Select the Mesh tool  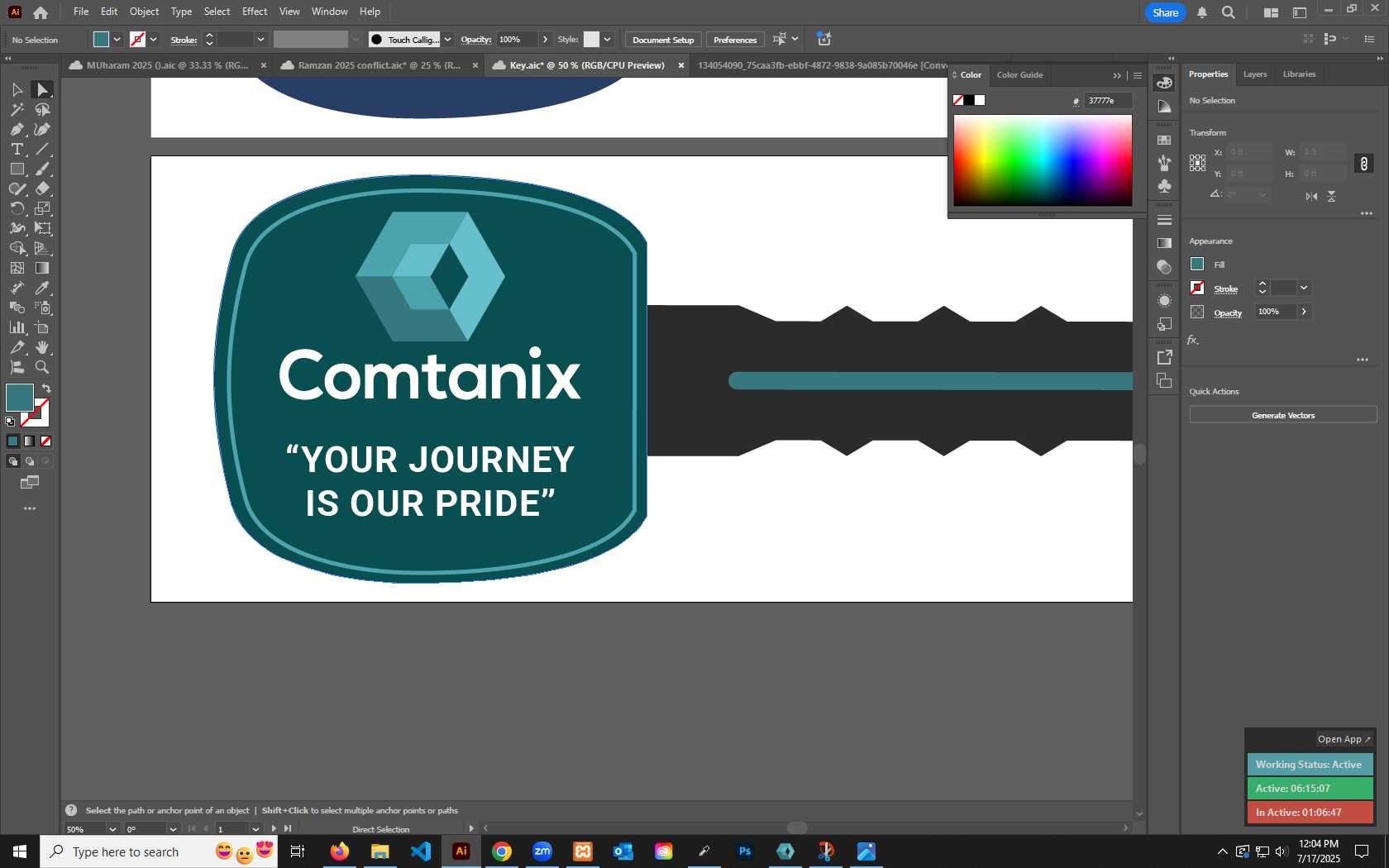17,268
